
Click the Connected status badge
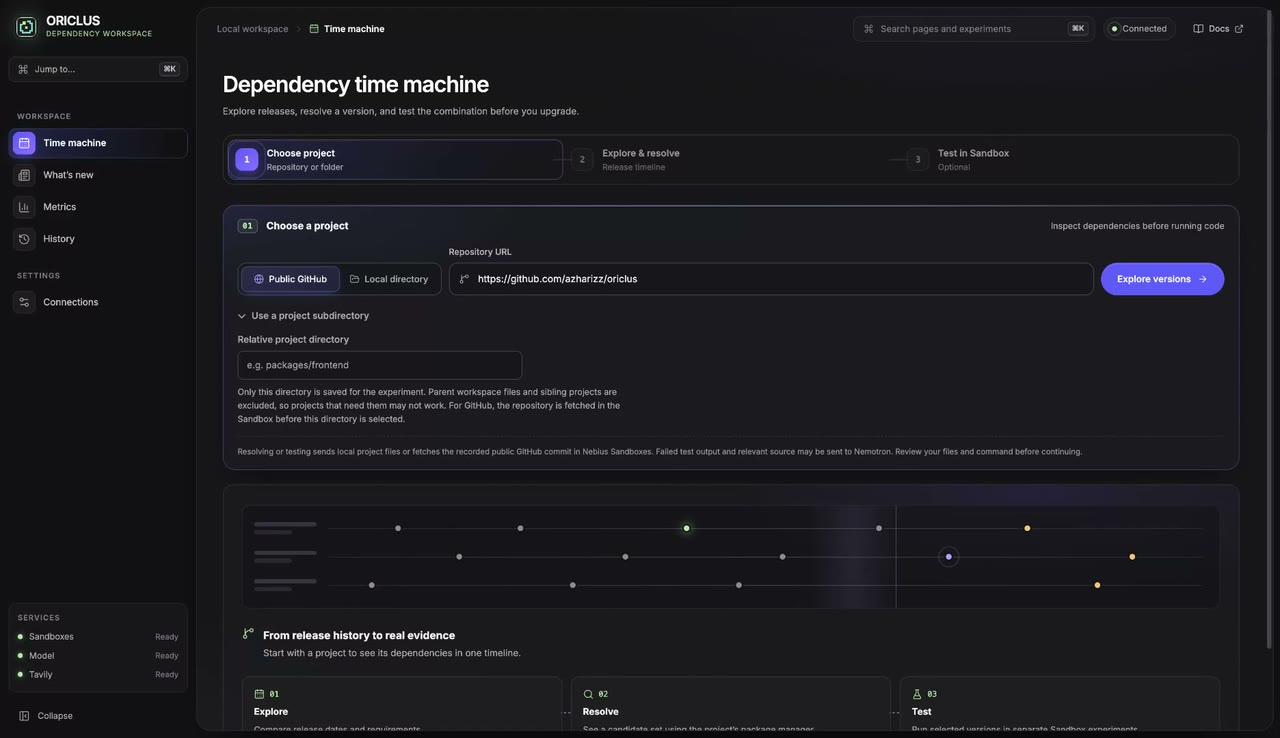(1139, 29)
